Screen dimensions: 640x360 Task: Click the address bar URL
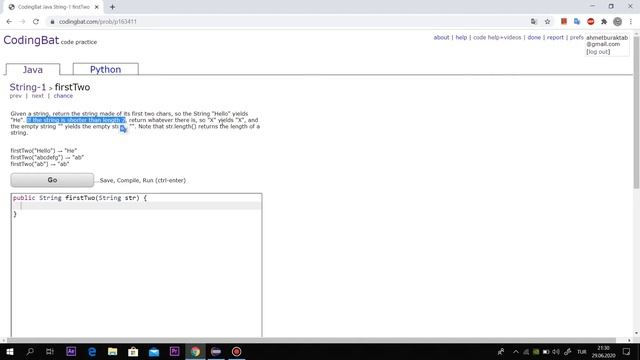tap(98, 22)
